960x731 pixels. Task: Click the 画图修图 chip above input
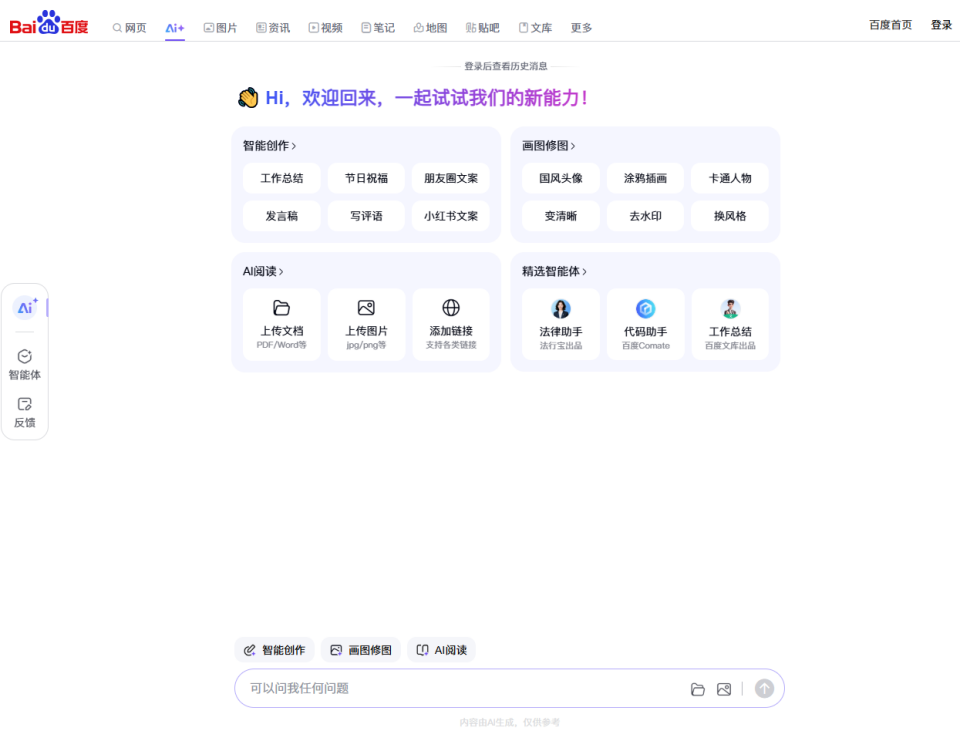click(361, 650)
